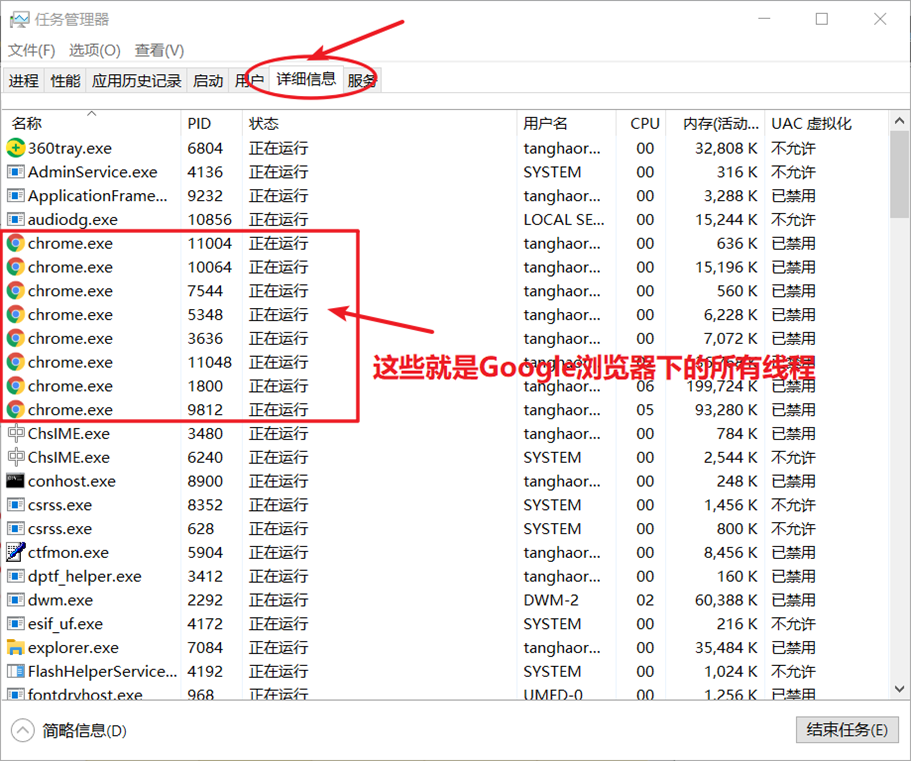Viewport: 911px width, 761px height.
Task: Collapse view using 简略信息(D) arrow
Action: click(23, 730)
